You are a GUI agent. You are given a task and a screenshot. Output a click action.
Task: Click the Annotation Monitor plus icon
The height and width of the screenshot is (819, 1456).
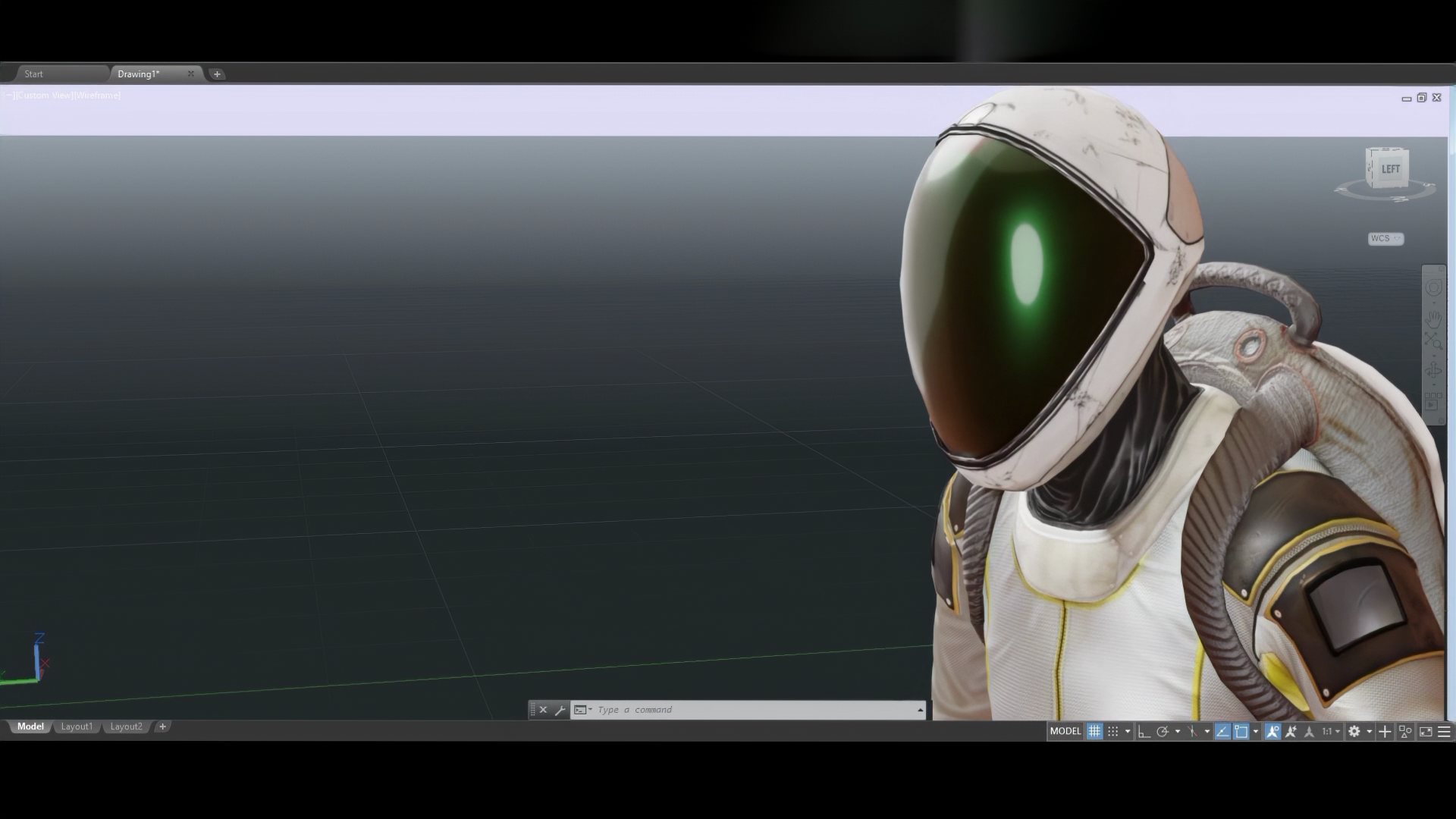point(1385,731)
